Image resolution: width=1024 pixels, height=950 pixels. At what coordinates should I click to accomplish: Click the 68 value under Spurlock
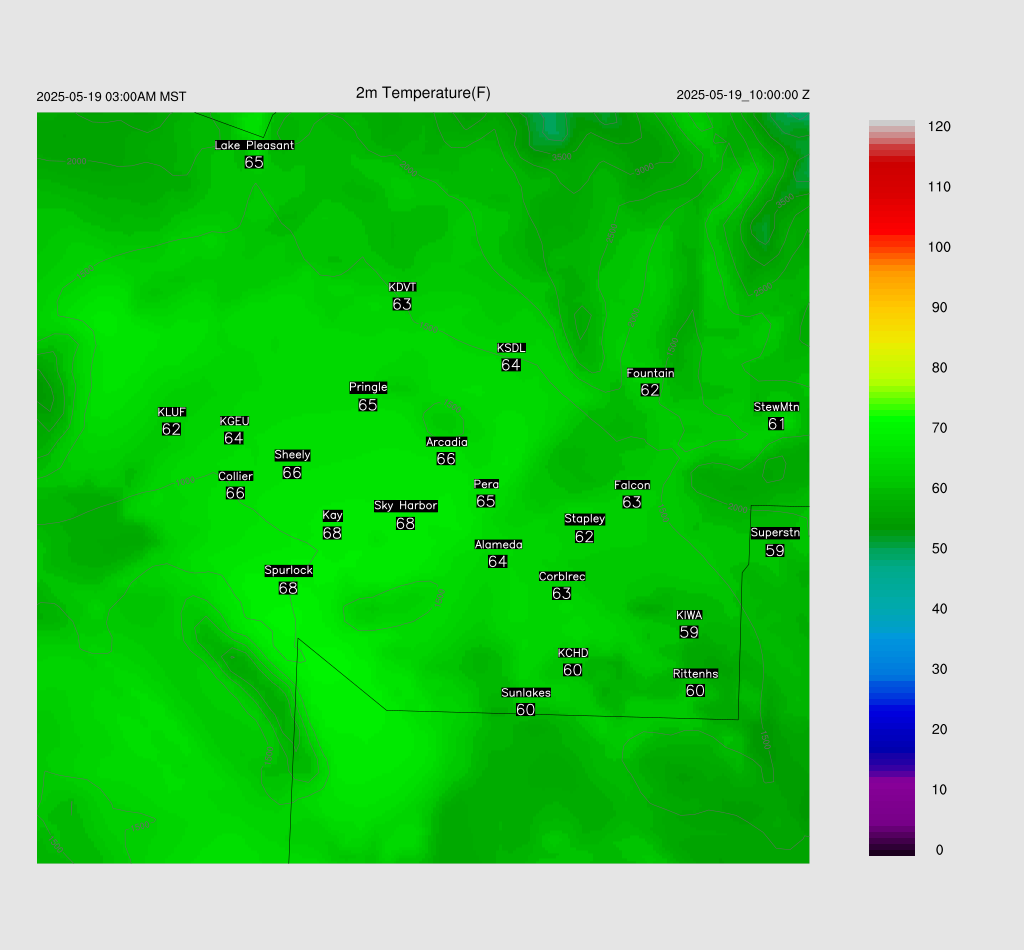point(288,588)
